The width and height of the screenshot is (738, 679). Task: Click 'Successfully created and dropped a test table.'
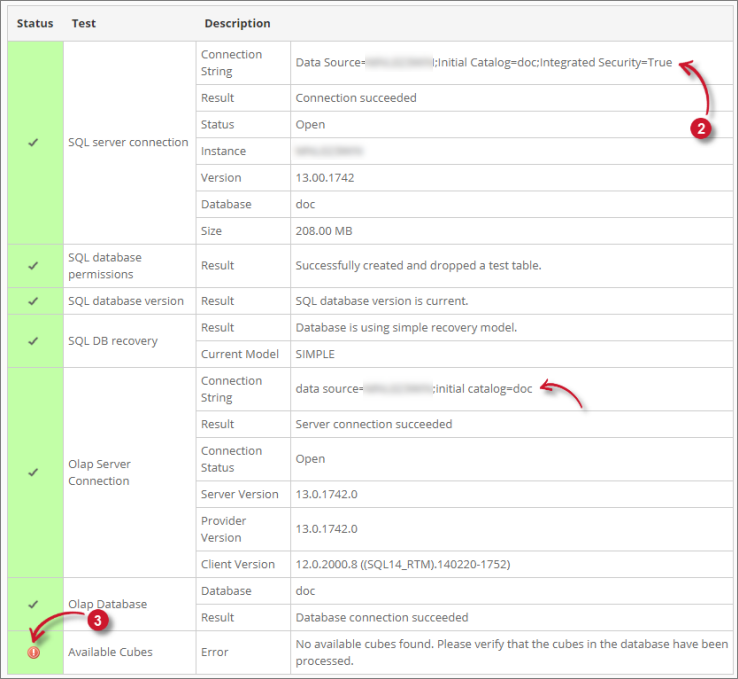(x=418, y=266)
